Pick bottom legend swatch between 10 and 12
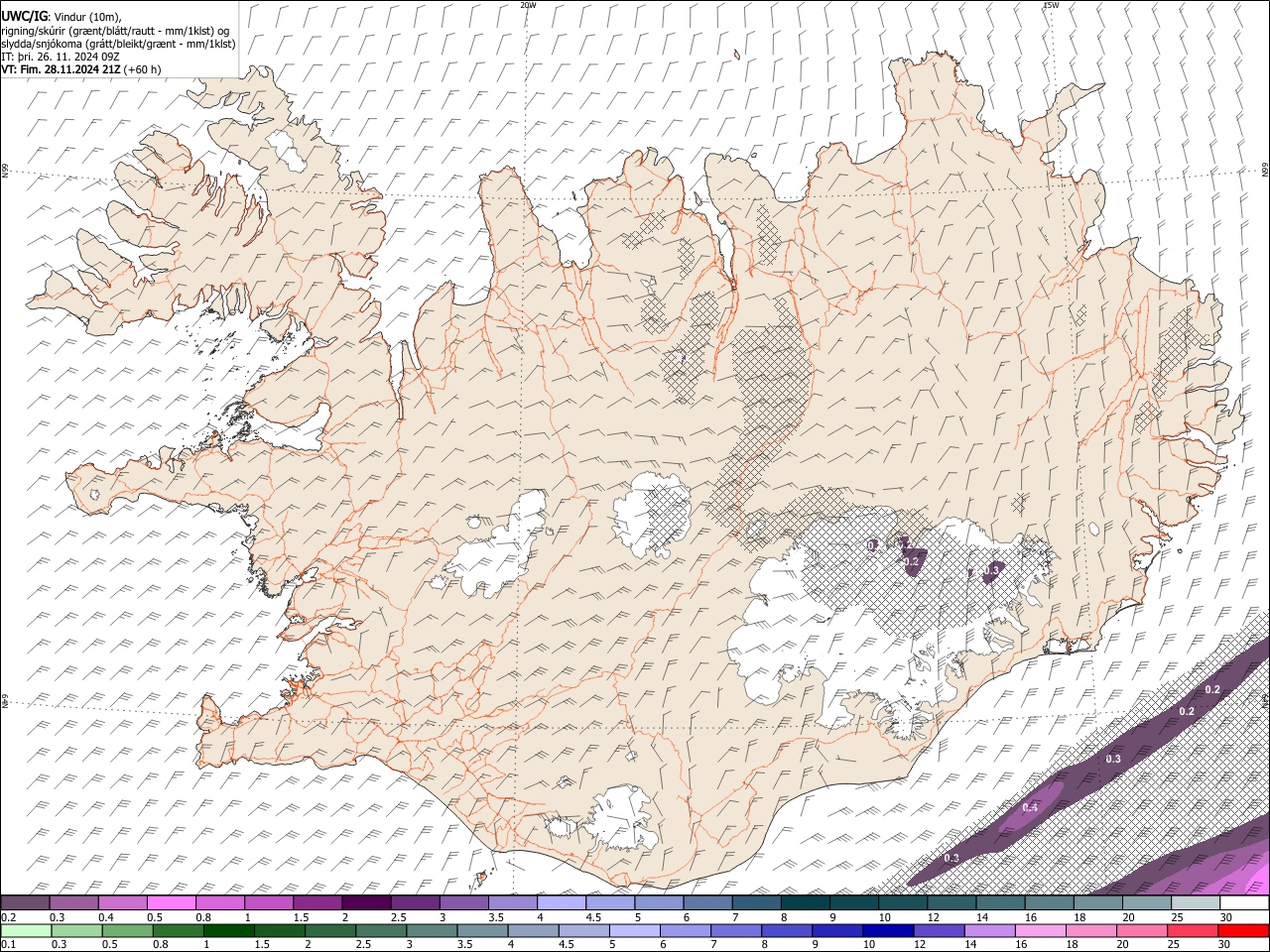This screenshot has width=1270, height=952. click(889, 930)
